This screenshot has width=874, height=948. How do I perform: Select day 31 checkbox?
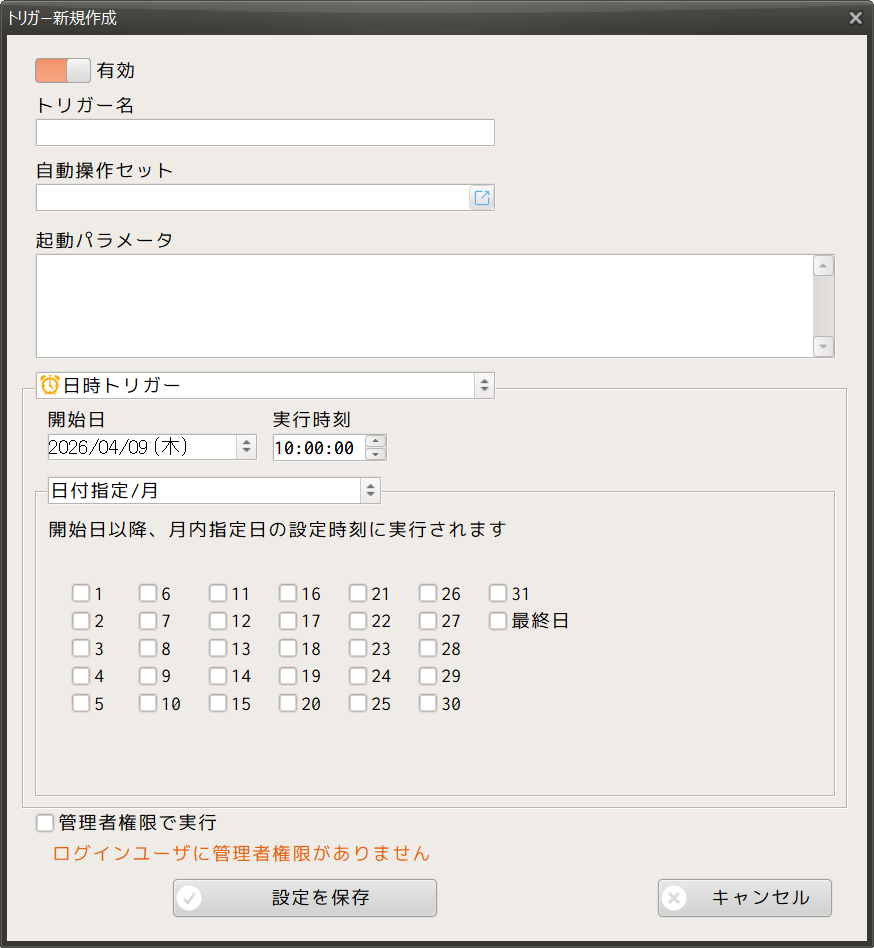(x=498, y=593)
